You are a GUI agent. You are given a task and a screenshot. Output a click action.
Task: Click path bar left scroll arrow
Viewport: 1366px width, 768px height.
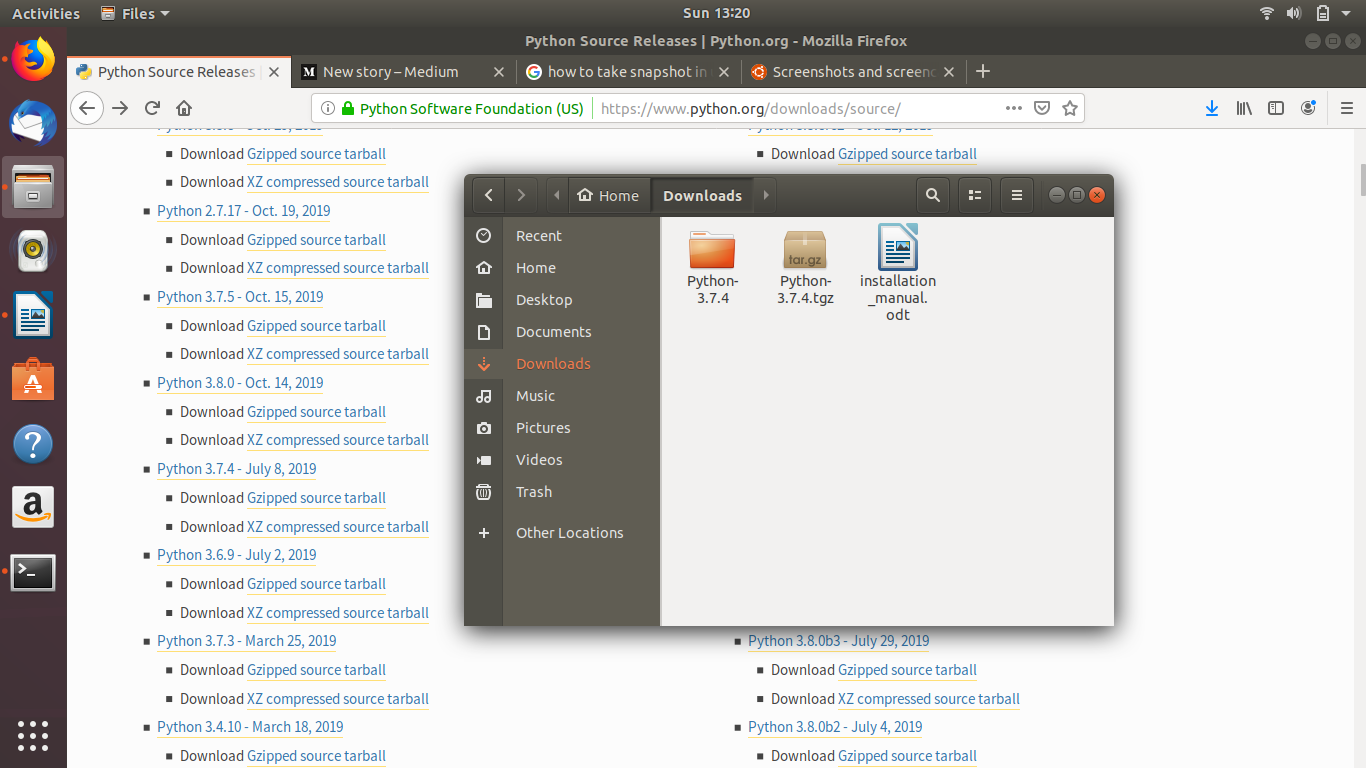point(556,196)
